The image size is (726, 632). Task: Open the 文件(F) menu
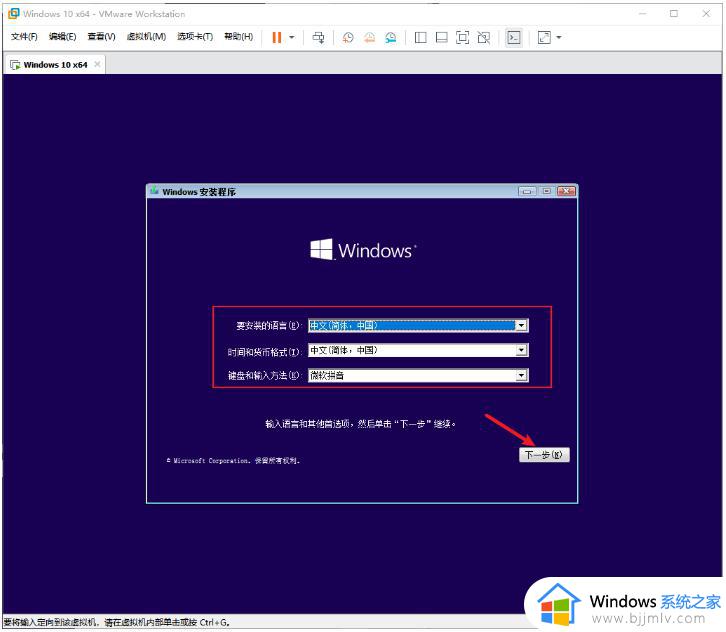(24, 37)
